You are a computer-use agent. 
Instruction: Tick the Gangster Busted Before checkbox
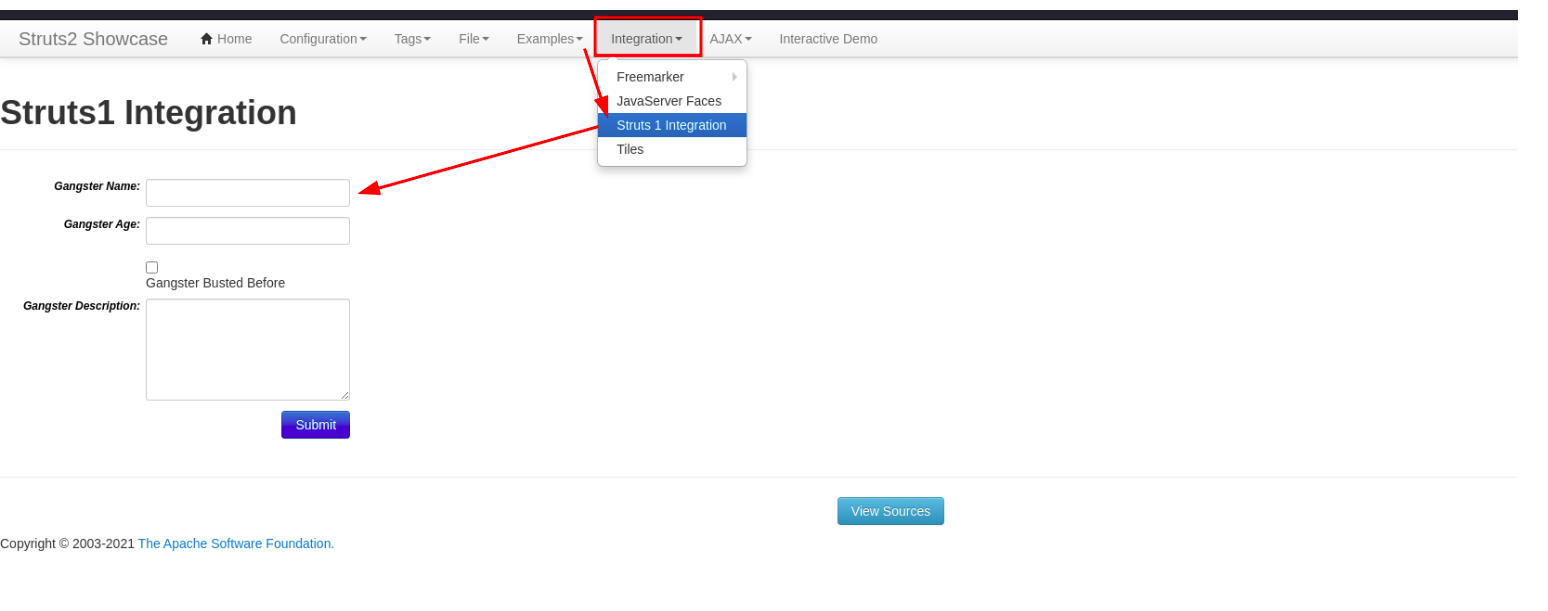pos(152,267)
